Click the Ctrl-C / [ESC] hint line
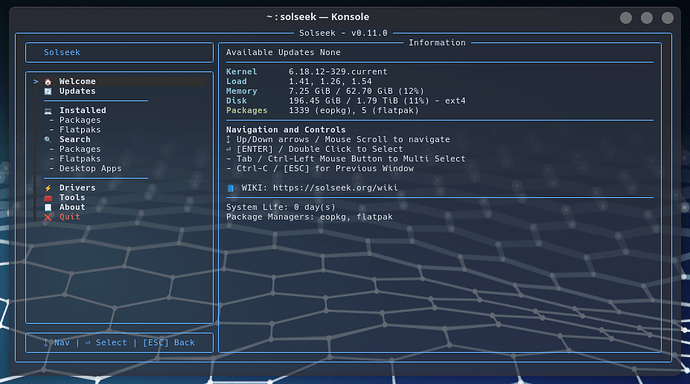The width and height of the screenshot is (690, 384). tap(320, 168)
